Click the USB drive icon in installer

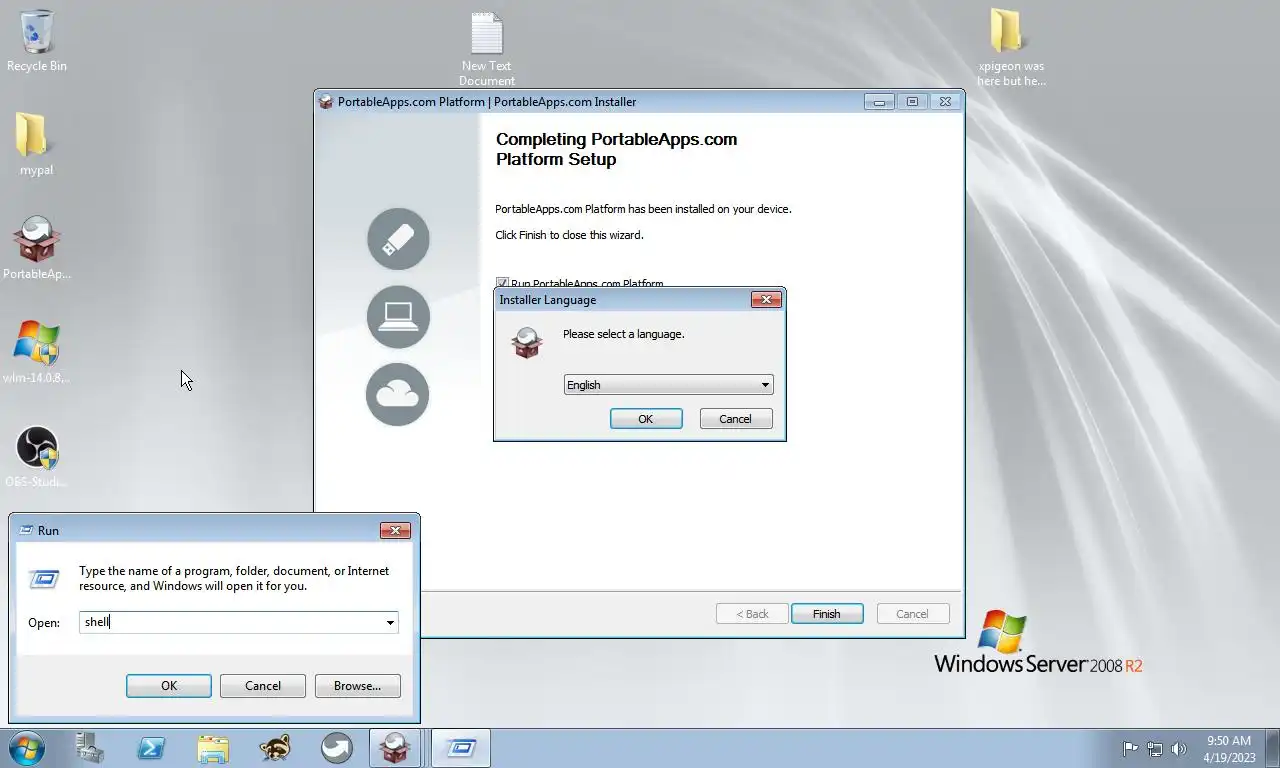coord(398,239)
